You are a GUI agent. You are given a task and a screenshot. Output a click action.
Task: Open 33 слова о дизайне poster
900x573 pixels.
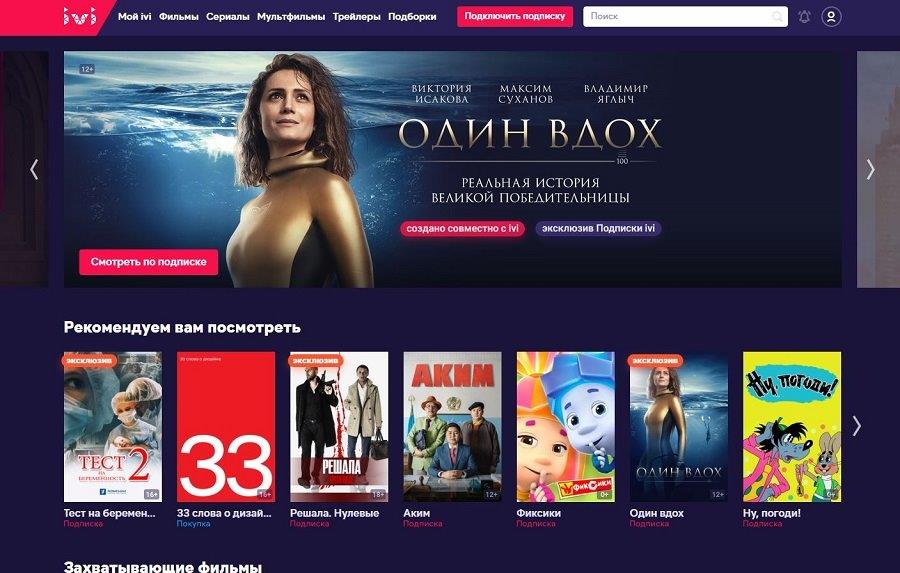point(226,427)
